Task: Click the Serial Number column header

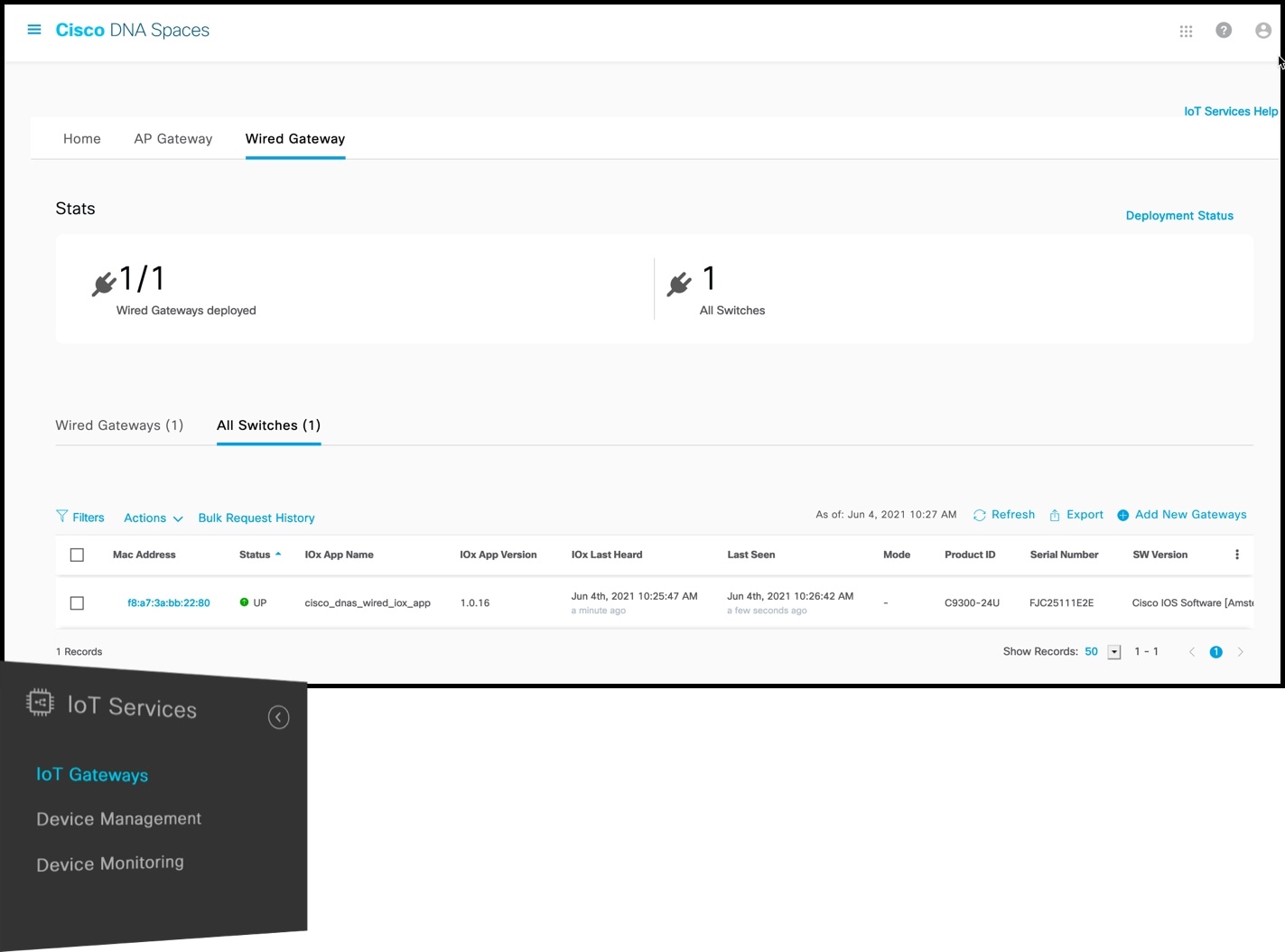Action: point(1064,555)
